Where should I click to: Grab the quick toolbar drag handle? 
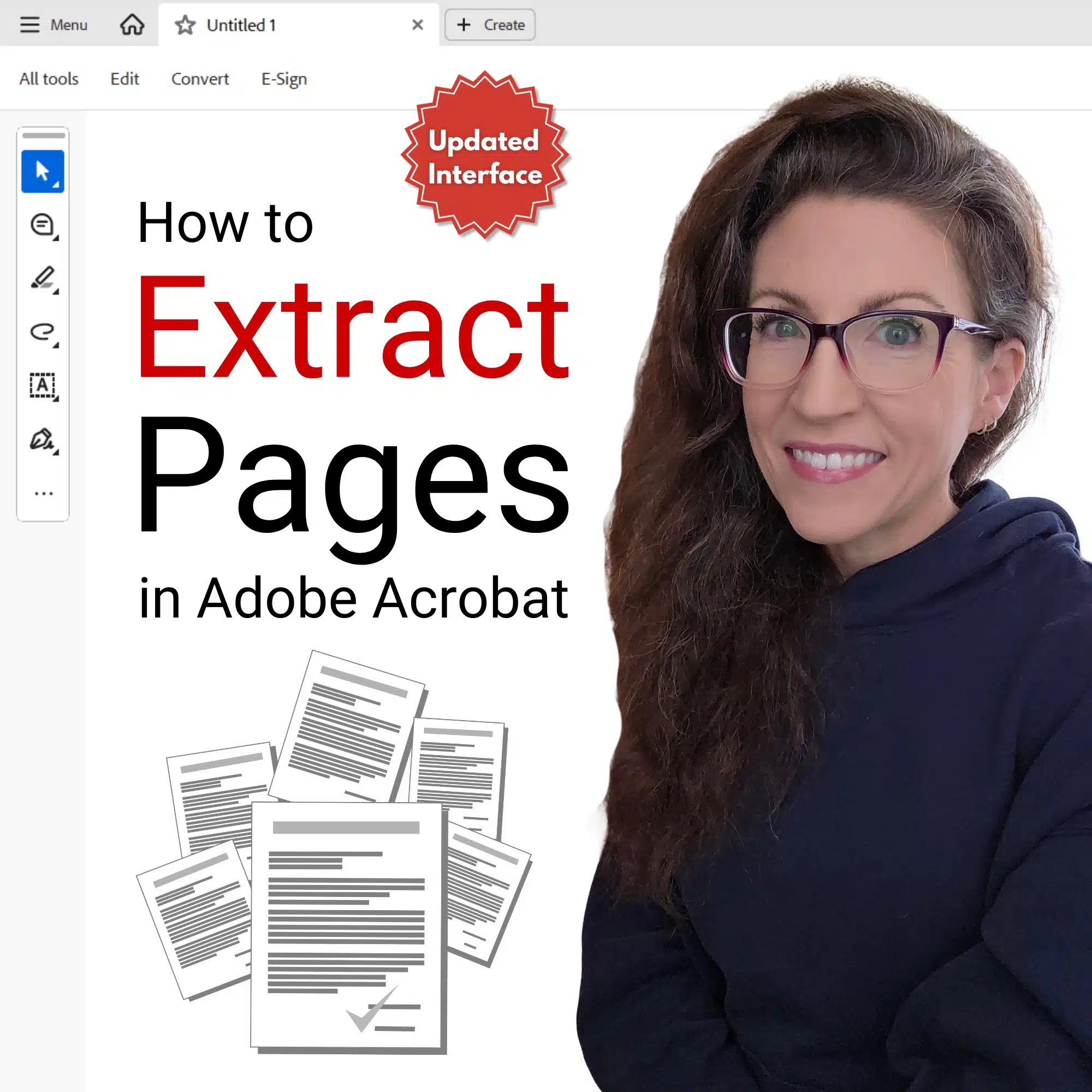[x=44, y=135]
